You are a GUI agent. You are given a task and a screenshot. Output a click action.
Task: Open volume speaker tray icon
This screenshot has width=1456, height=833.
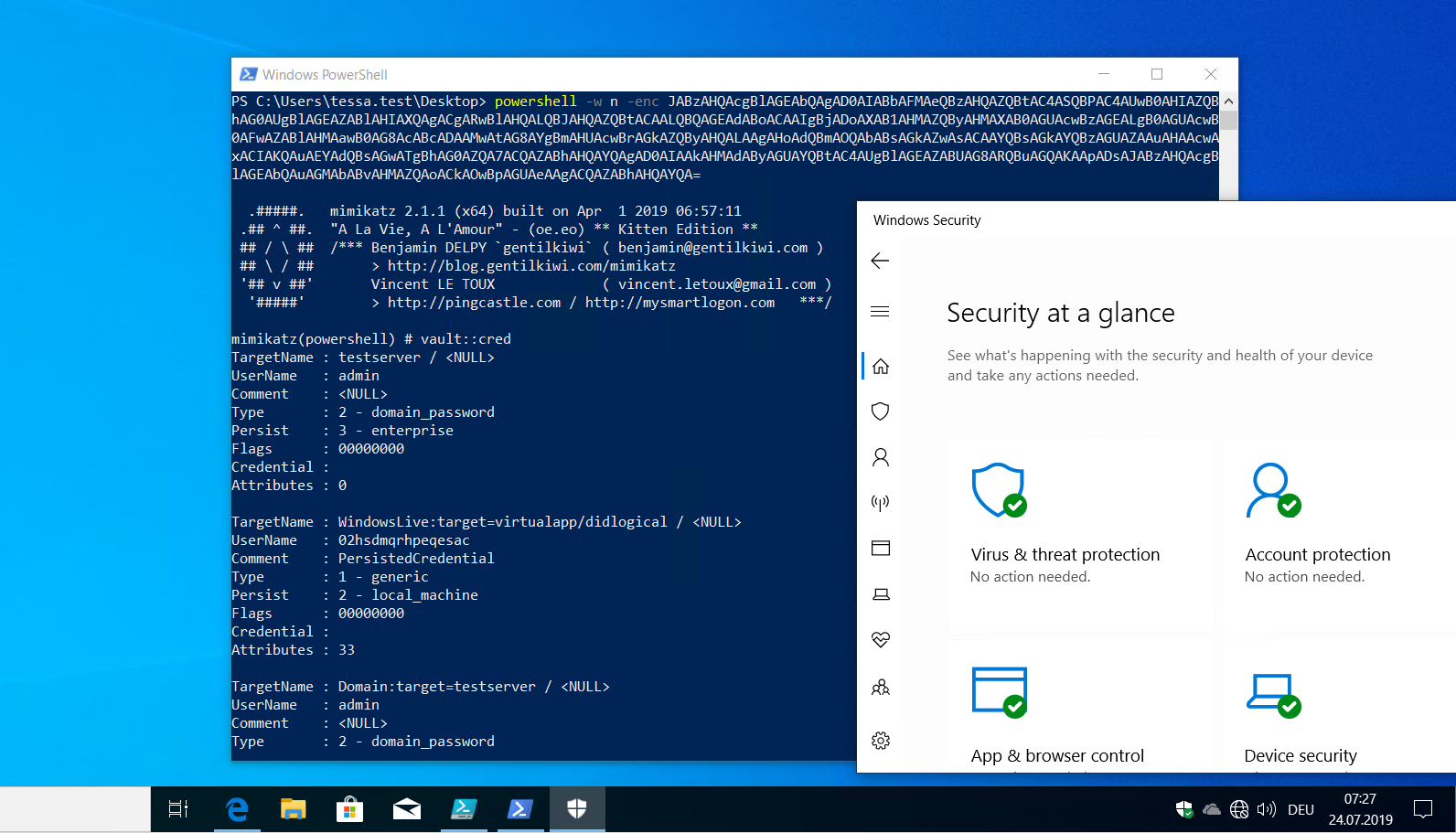coord(1267,809)
